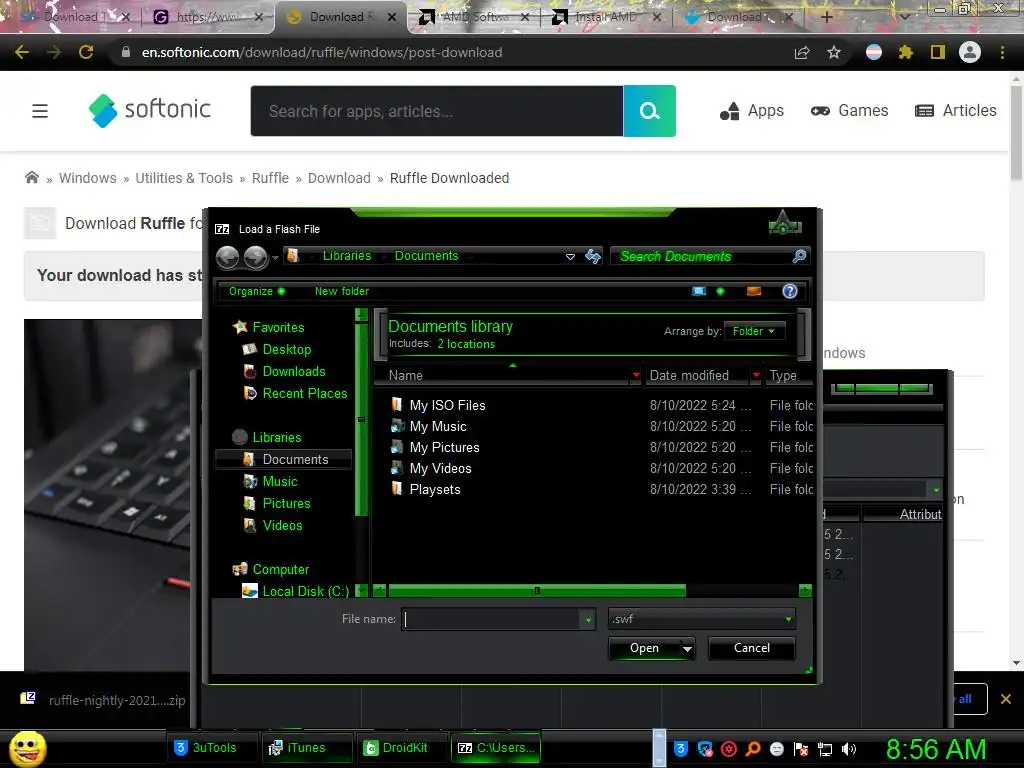The width and height of the screenshot is (1024, 768).
Task: Follow the Ruffle breadcrumb link
Action: click(270, 178)
